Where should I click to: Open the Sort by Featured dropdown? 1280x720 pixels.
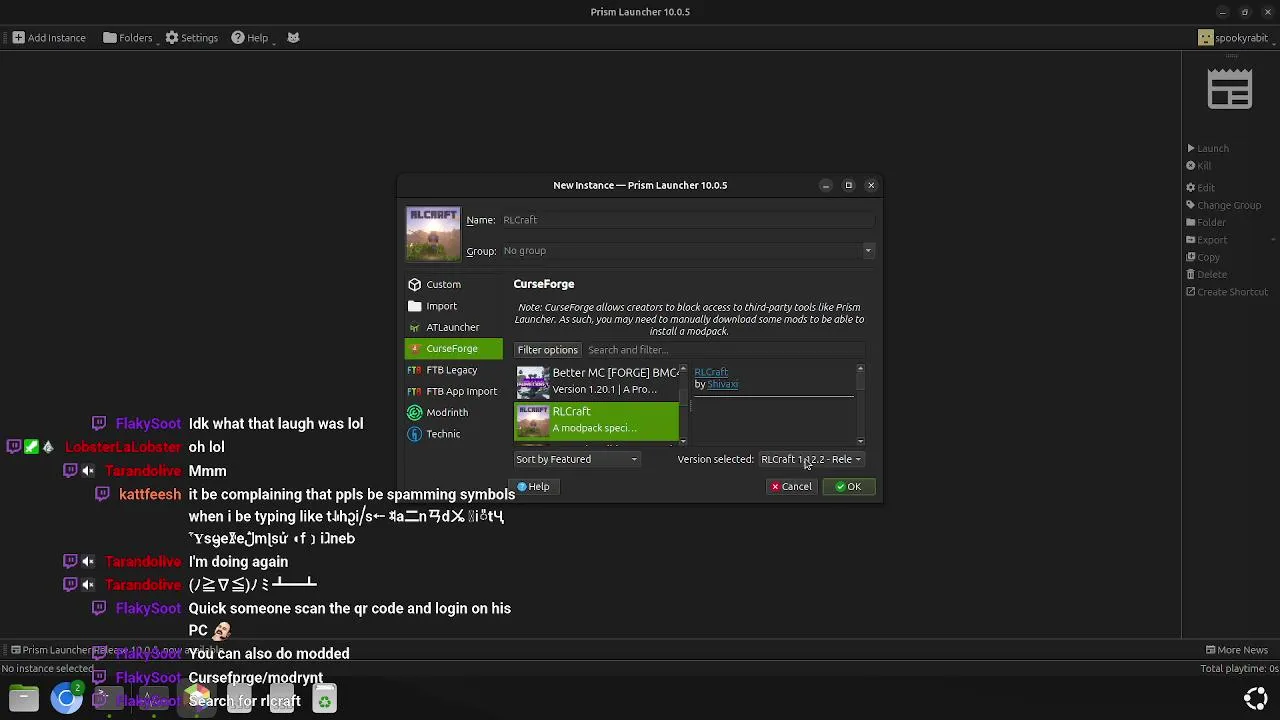pyautogui.click(x=577, y=459)
